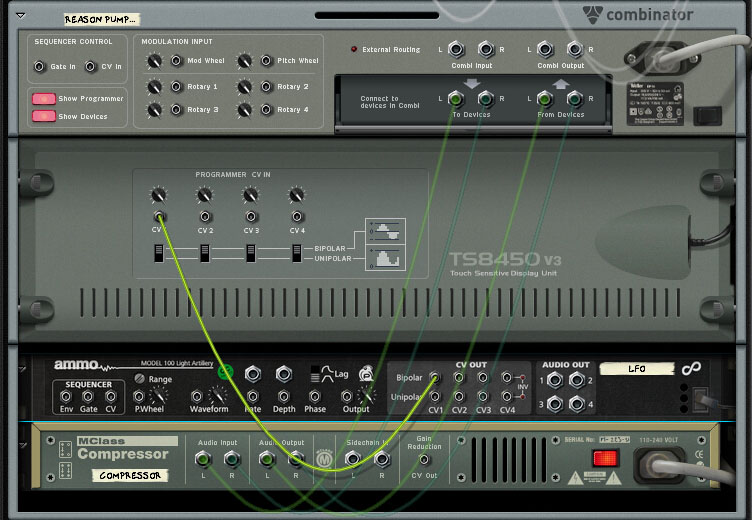Click the Rotary 1 CV input jack

click(x=176, y=86)
